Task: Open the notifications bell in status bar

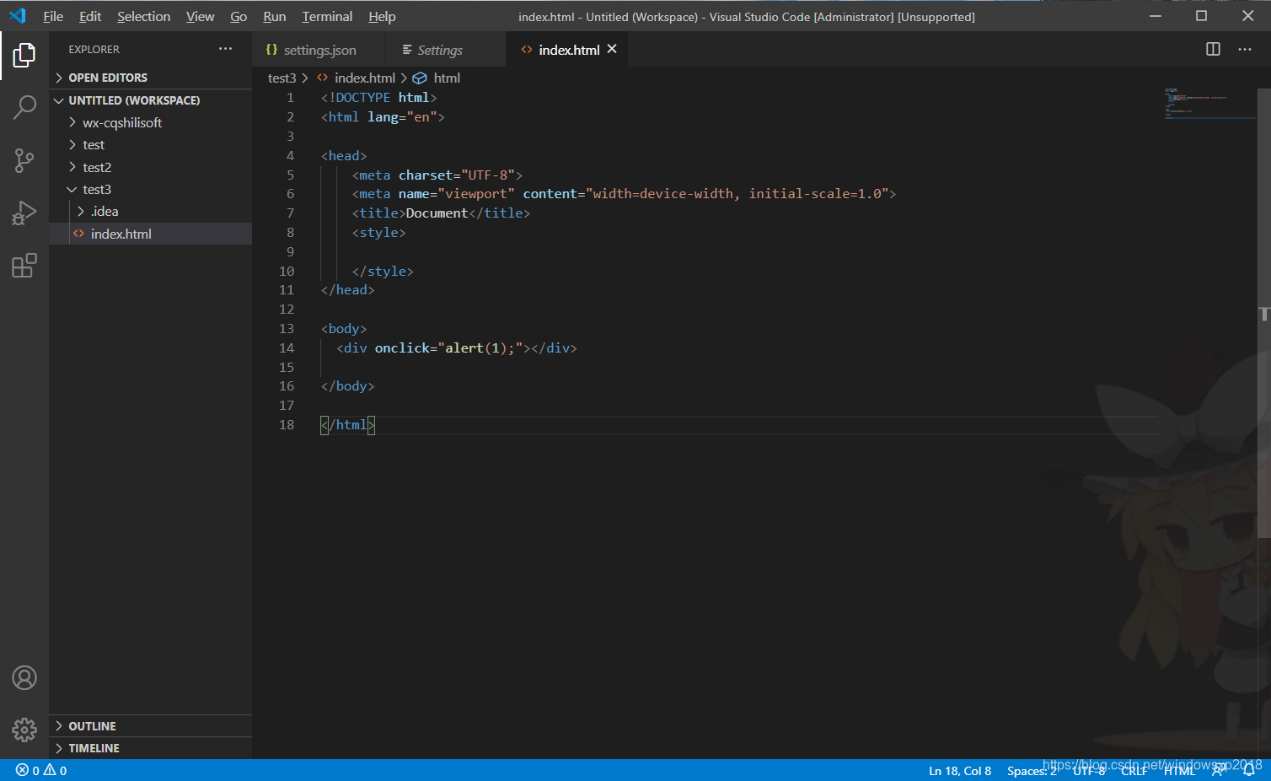Action: [x=1248, y=770]
